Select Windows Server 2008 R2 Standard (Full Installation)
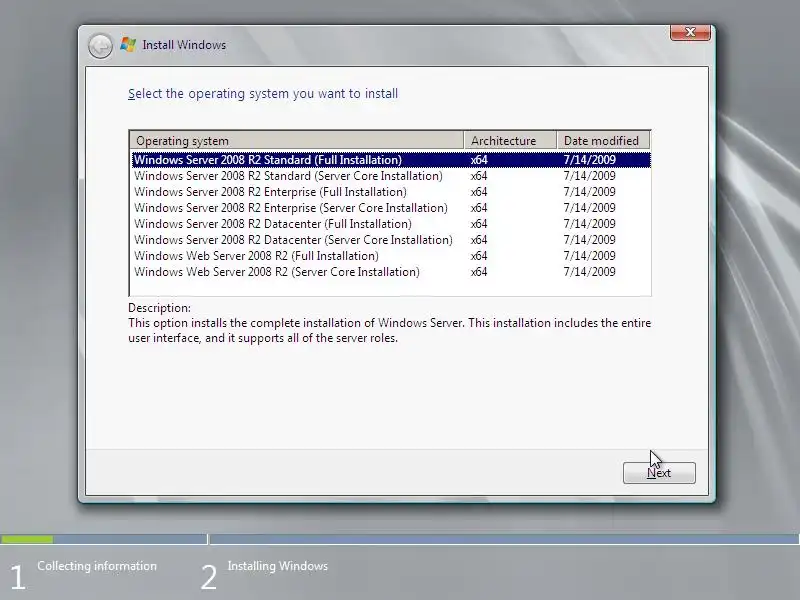Screen dimensions: 800x600 click(391, 160)
